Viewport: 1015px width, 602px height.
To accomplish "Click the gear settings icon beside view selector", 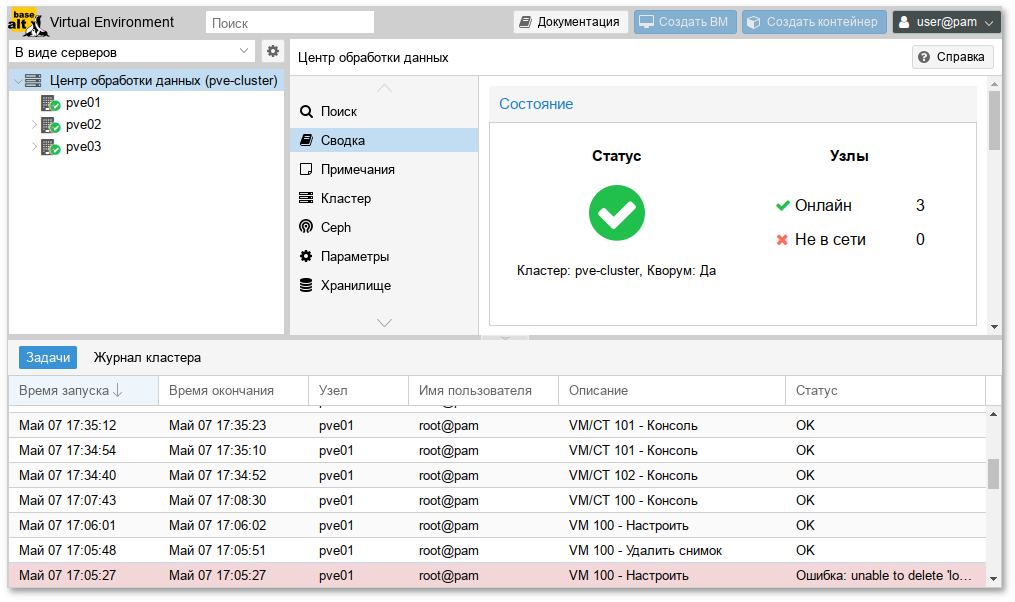I will [272, 51].
